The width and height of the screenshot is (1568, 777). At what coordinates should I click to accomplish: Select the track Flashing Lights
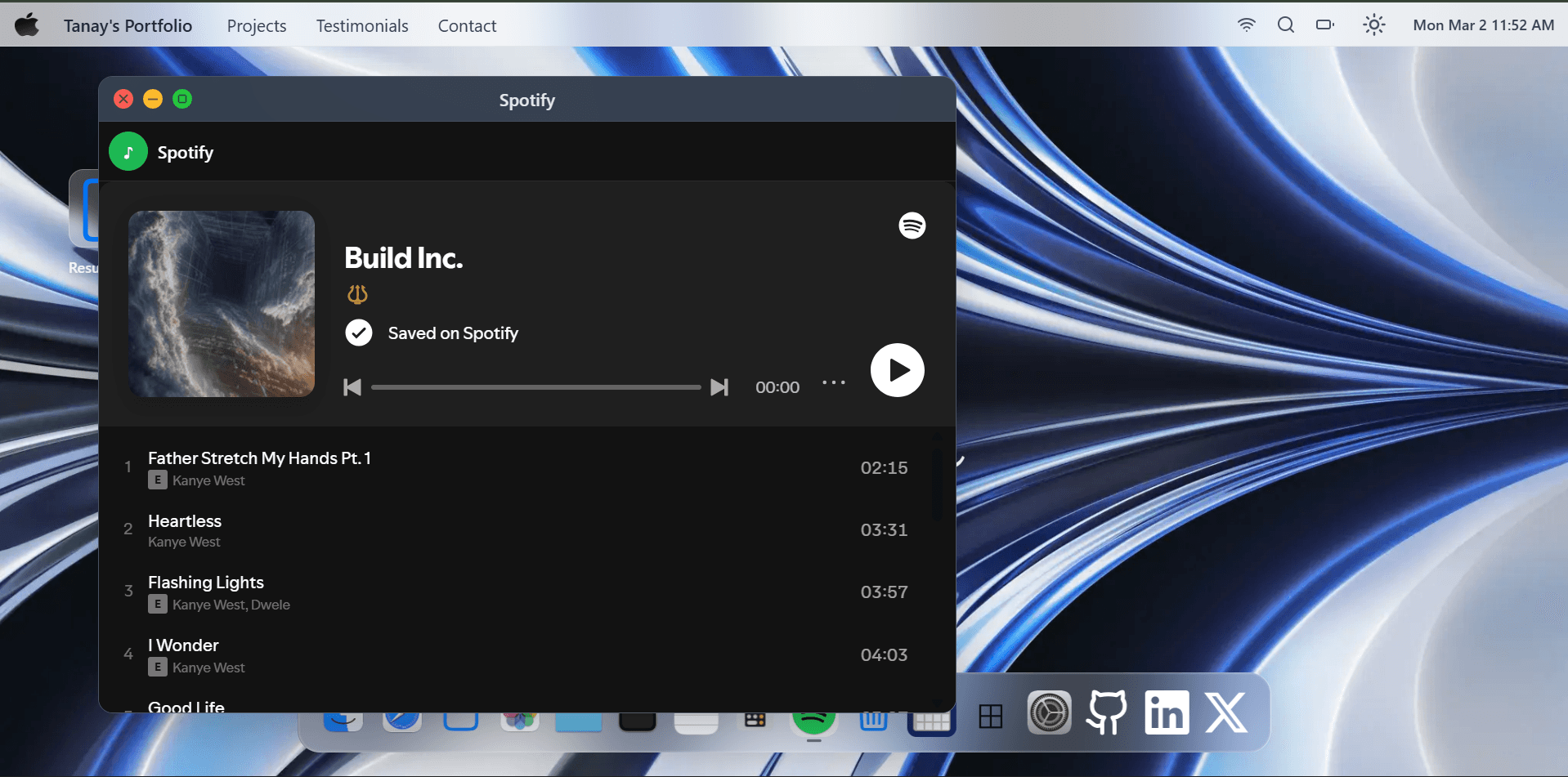coord(205,582)
